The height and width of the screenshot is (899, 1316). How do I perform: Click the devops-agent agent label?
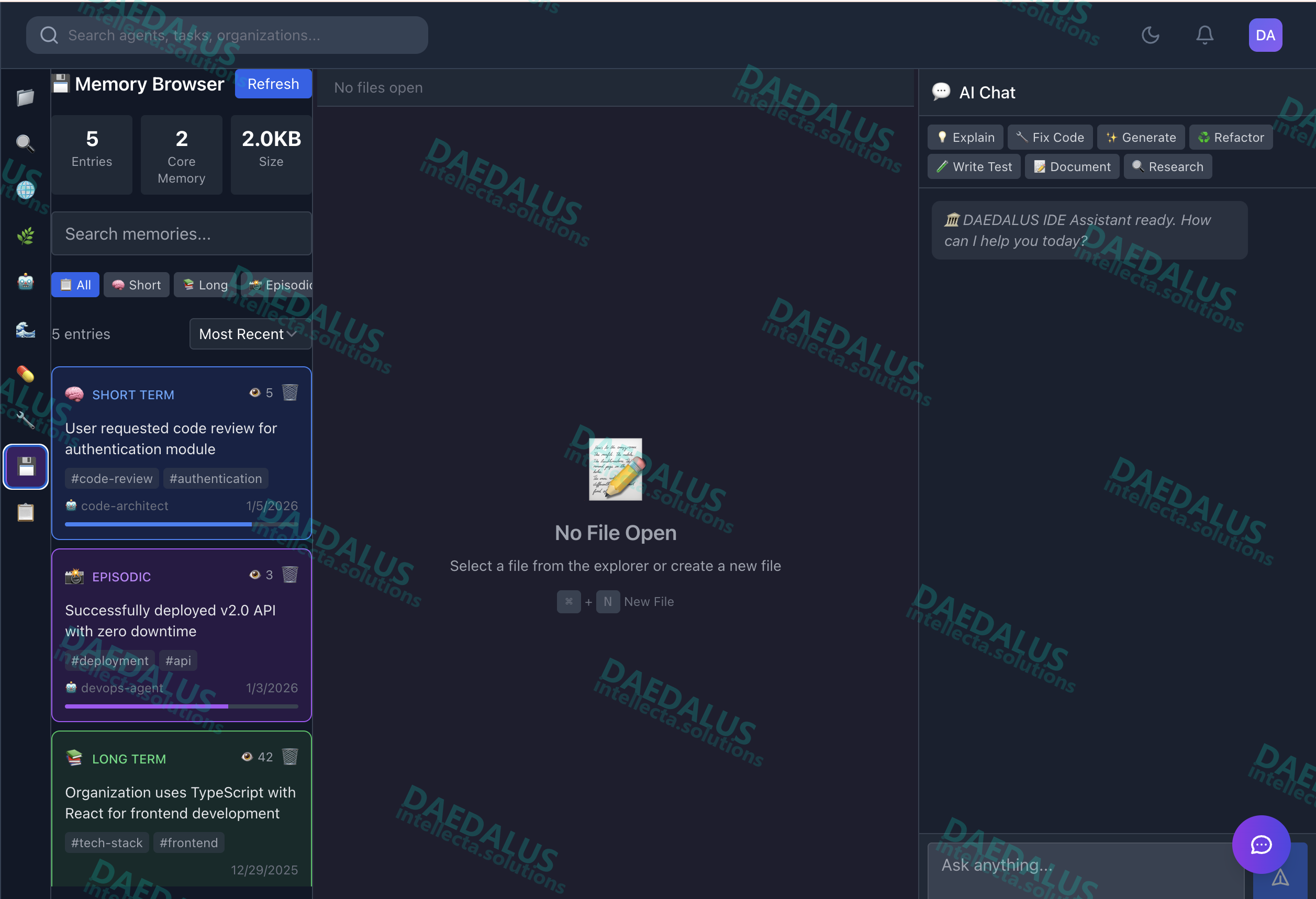click(x=115, y=689)
